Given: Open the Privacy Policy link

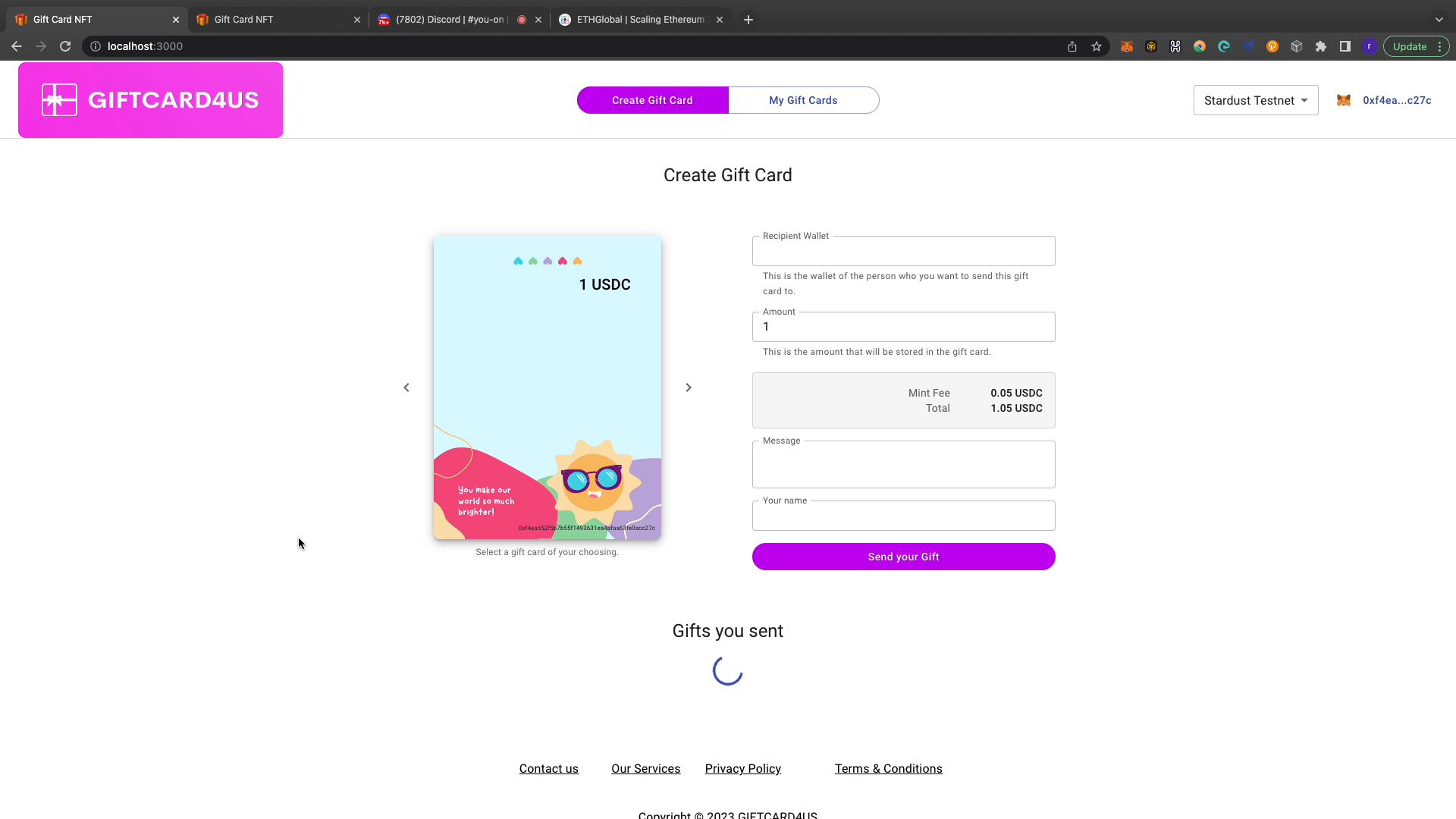Looking at the screenshot, I should [743, 769].
